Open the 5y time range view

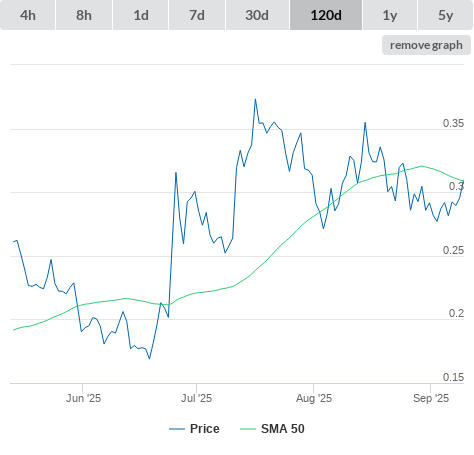(x=445, y=15)
